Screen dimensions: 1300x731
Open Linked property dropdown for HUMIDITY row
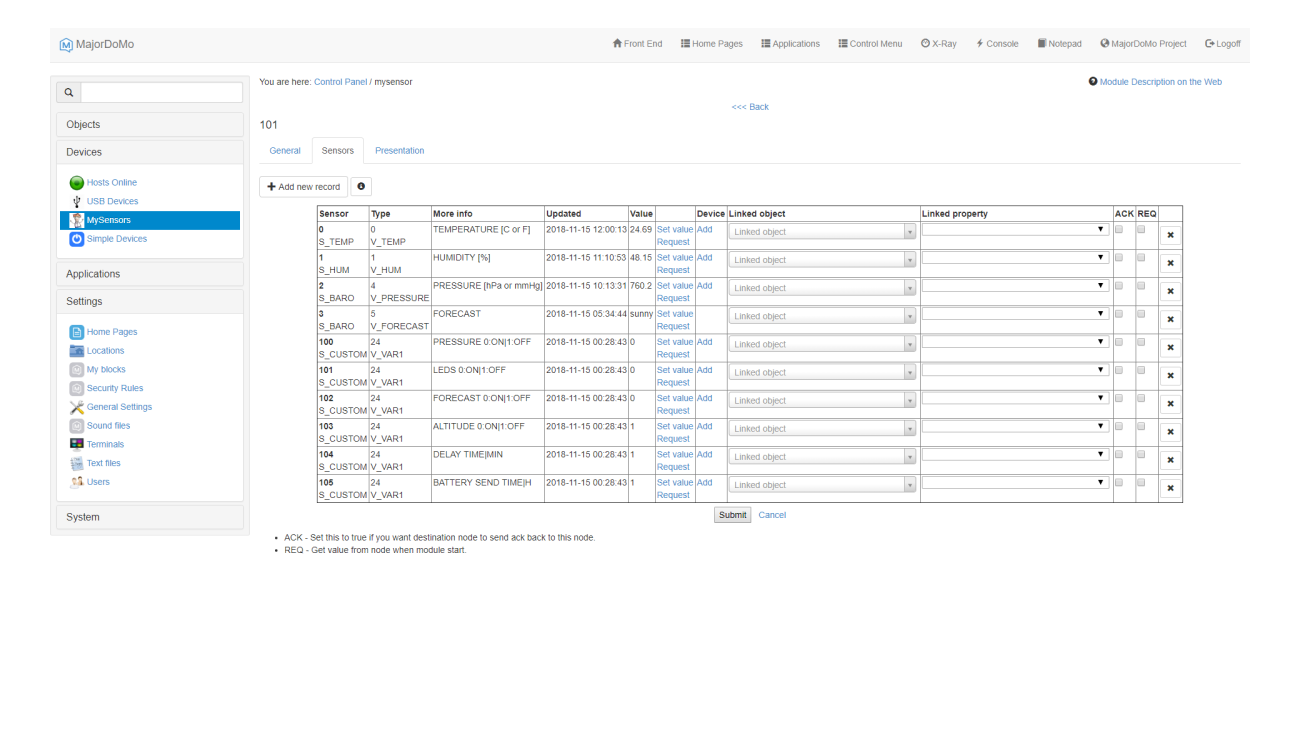1015,258
